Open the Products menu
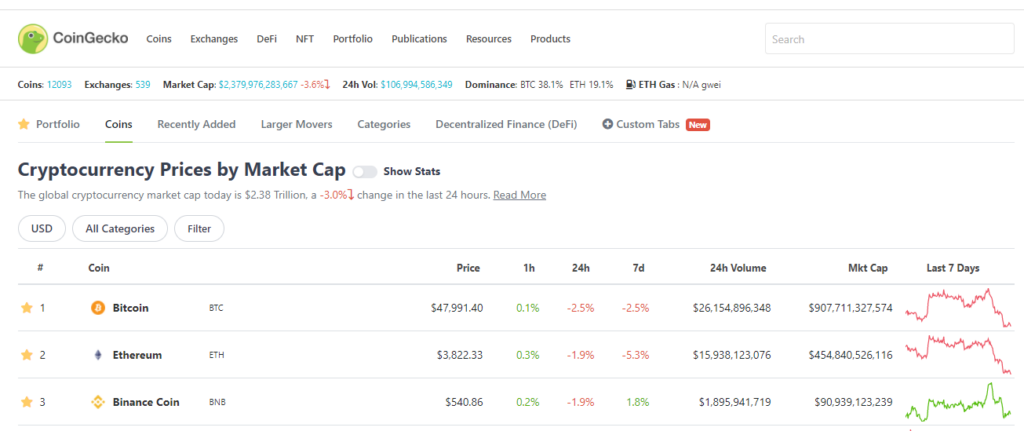Viewport: 1024px width, 431px height. 551,39
